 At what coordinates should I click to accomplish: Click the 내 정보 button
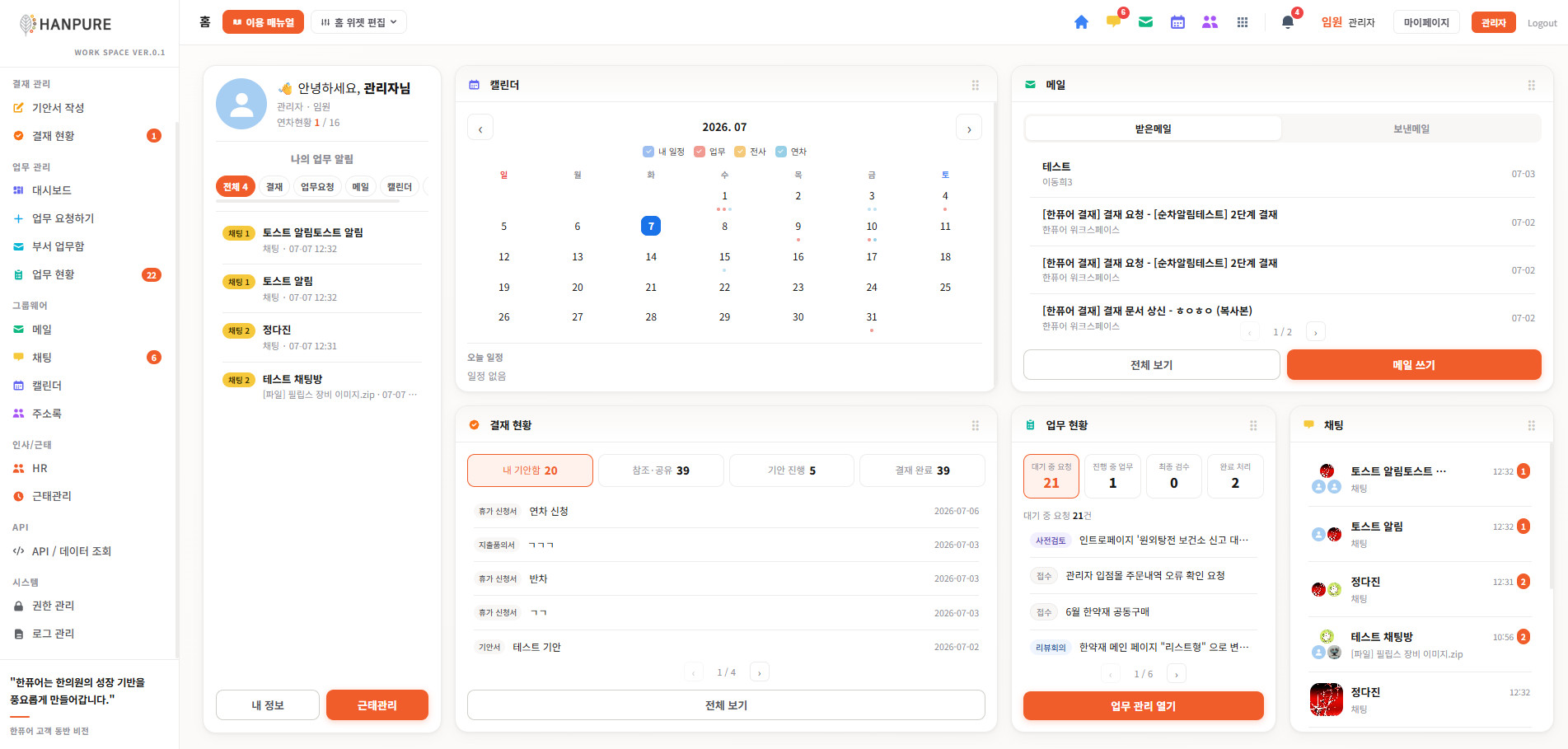(x=268, y=705)
